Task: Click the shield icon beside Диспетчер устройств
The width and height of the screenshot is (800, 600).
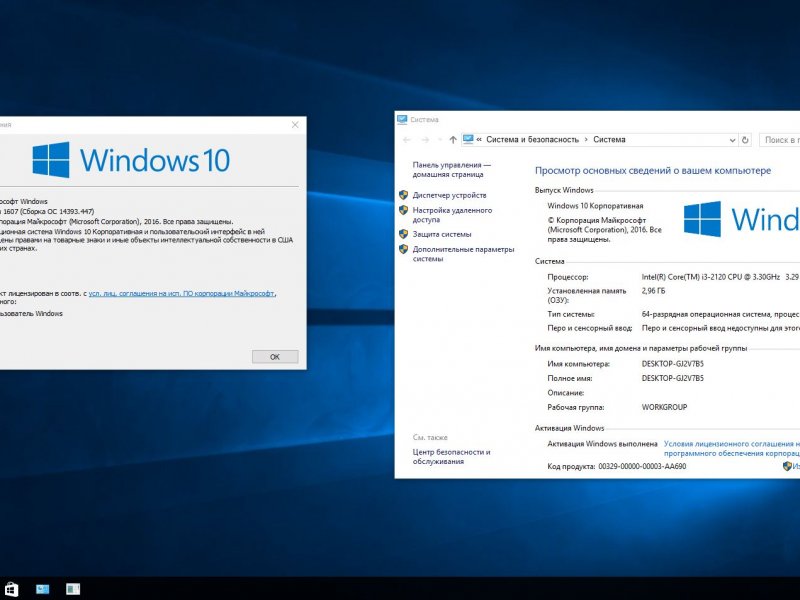Action: (x=404, y=195)
